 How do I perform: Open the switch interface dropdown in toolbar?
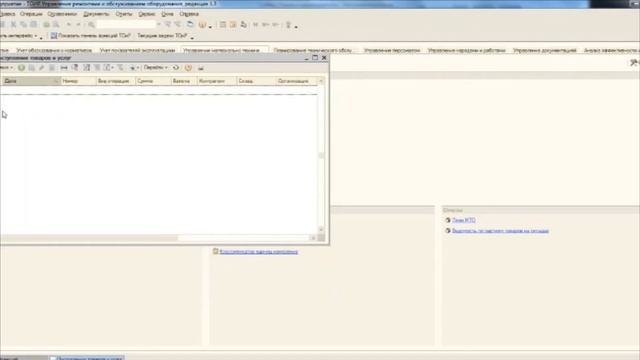click(19, 36)
